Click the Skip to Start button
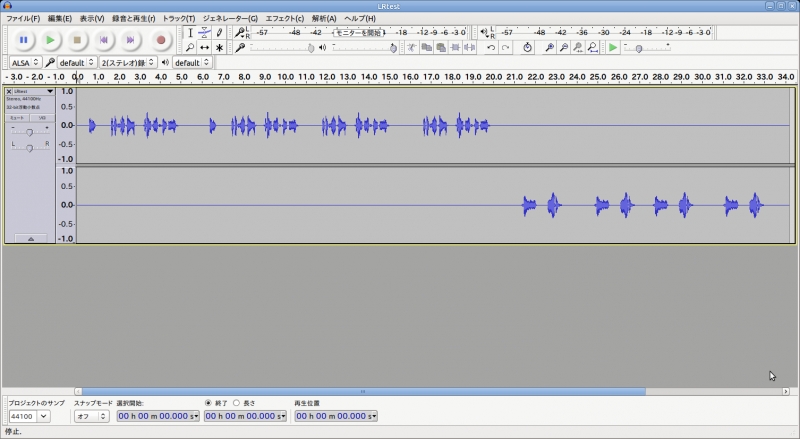 [x=105, y=40]
